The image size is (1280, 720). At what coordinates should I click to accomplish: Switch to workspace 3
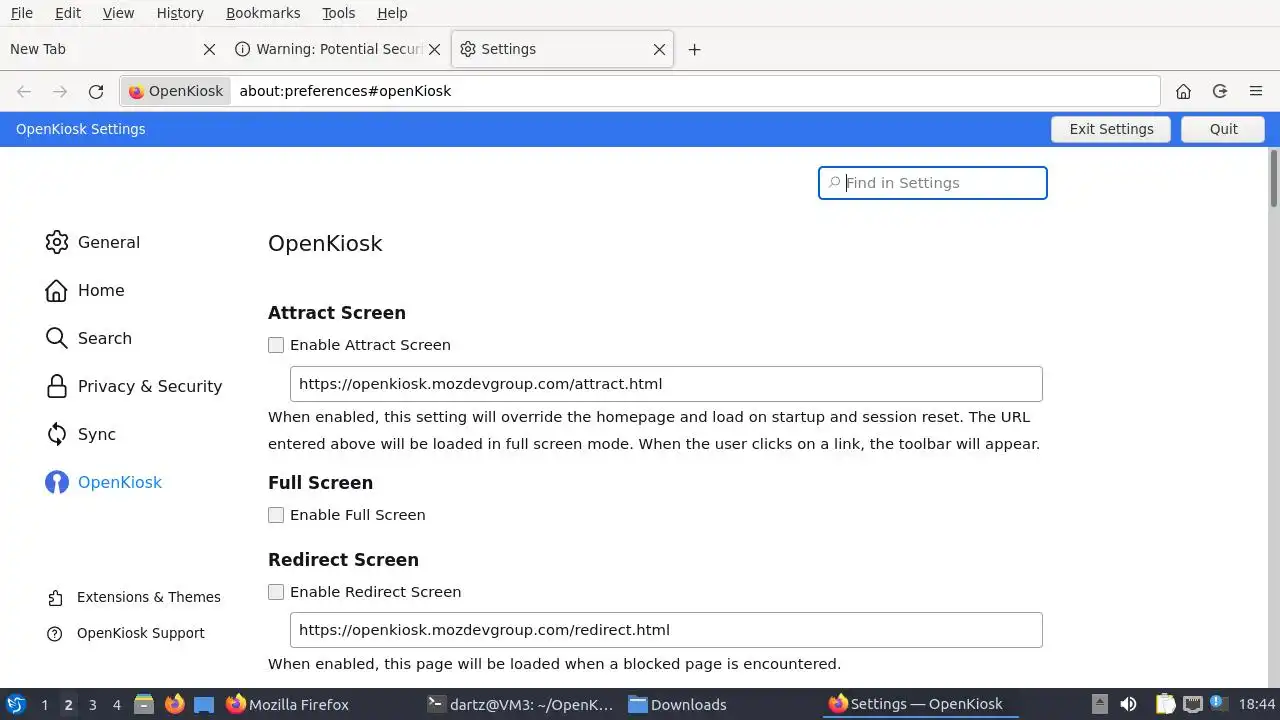[x=92, y=705]
